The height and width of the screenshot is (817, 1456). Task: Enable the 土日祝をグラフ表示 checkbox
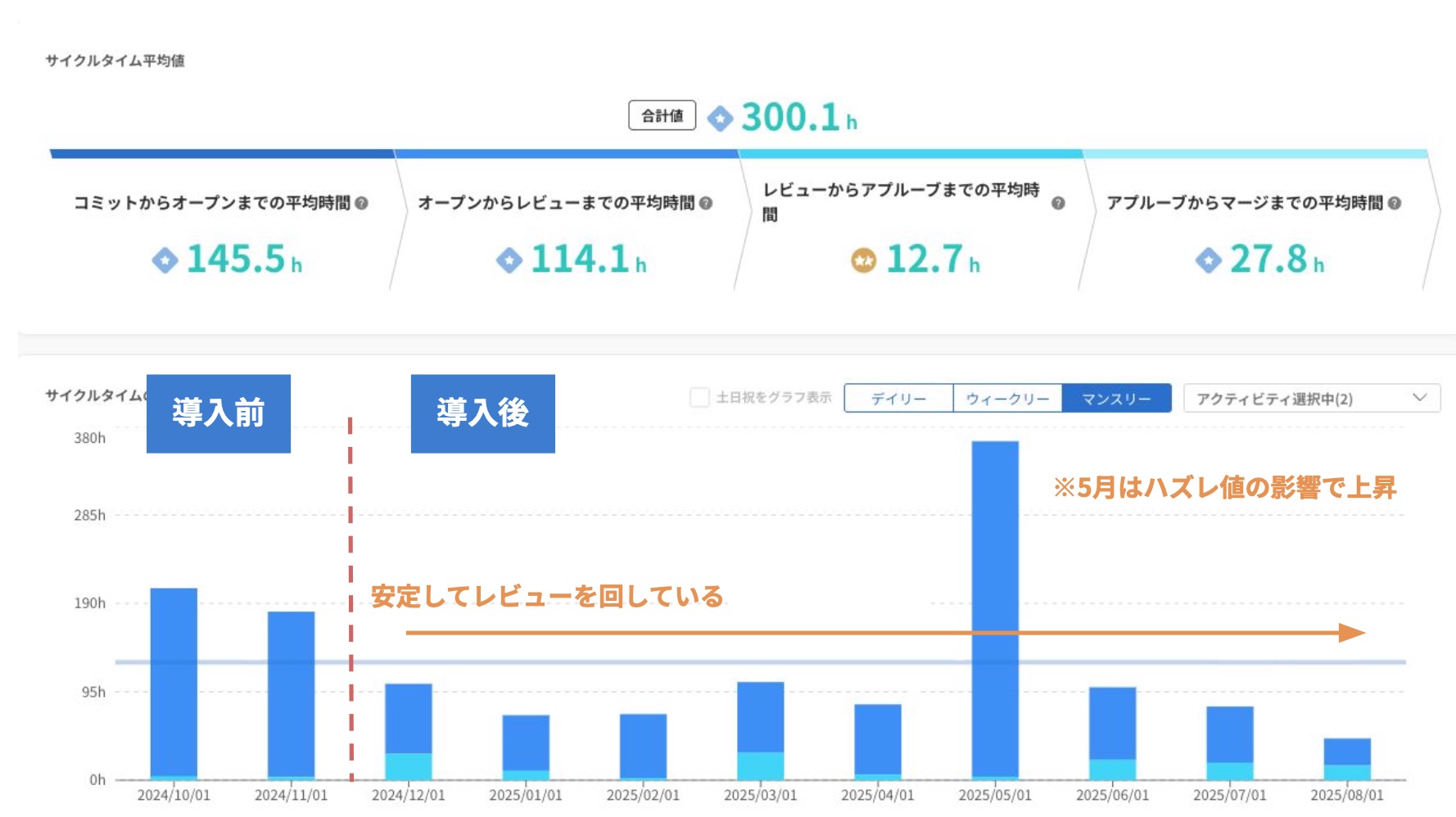click(699, 398)
